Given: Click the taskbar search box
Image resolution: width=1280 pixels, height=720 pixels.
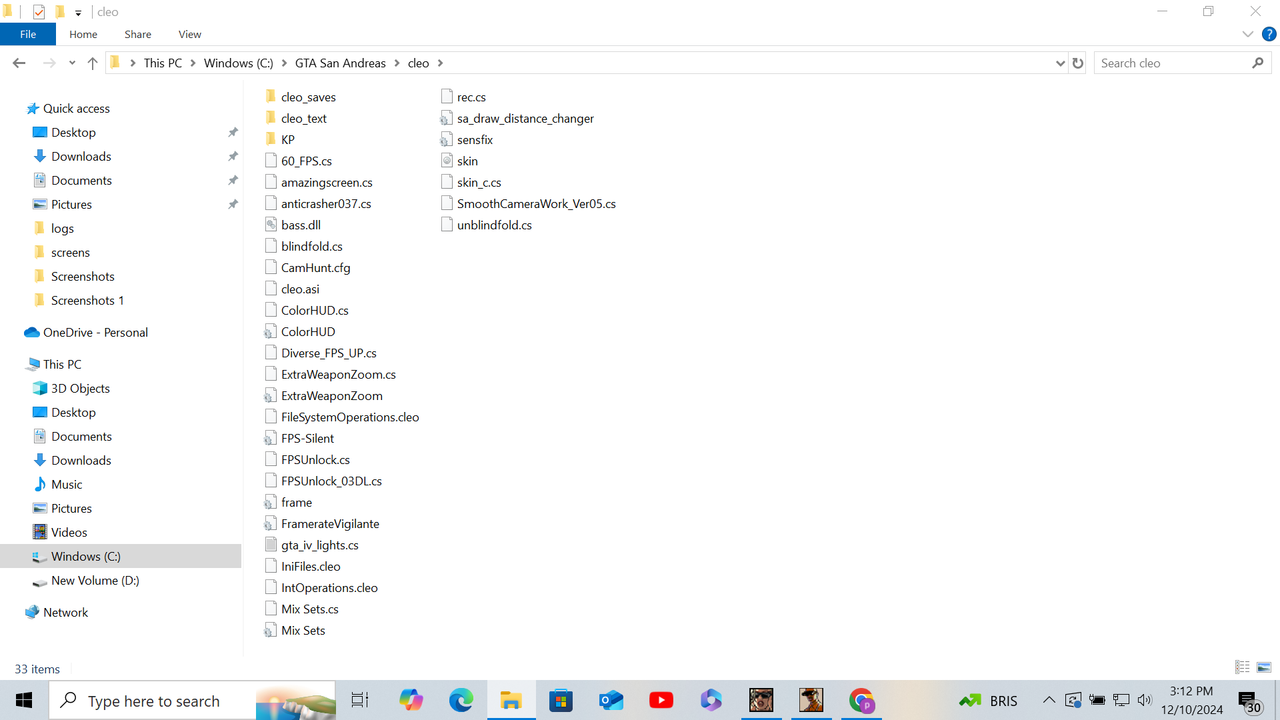Looking at the screenshot, I should click(x=192, y=700).
